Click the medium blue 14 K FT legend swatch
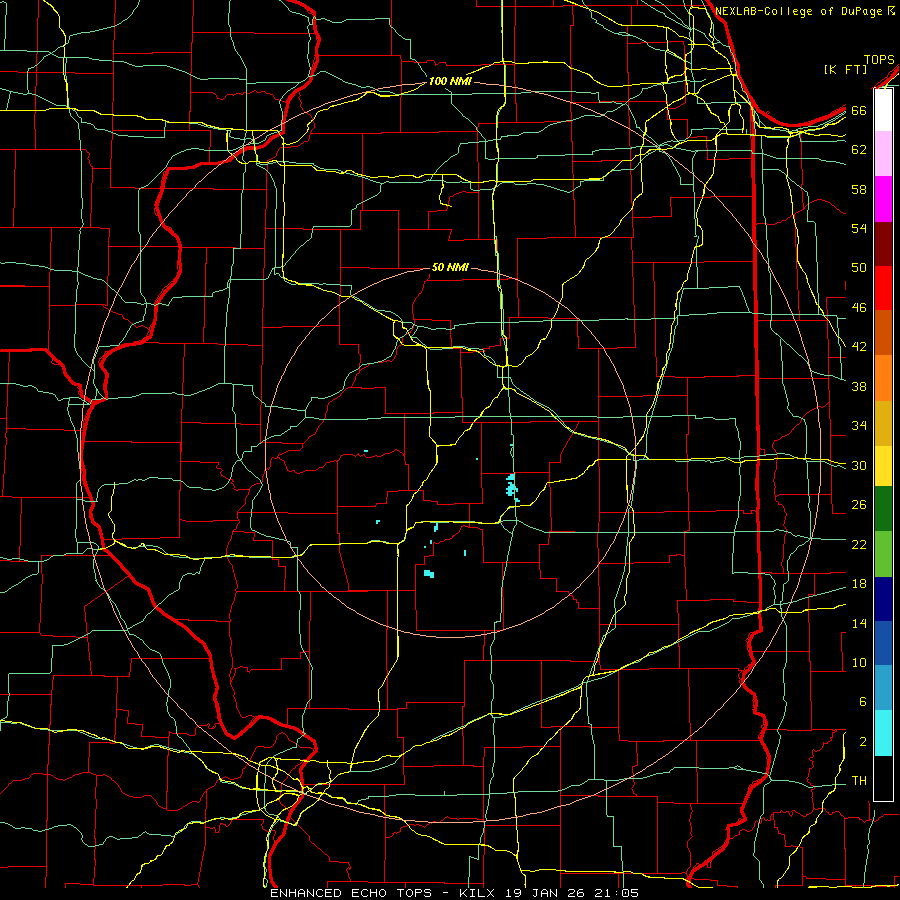 [x=883, y=643]
